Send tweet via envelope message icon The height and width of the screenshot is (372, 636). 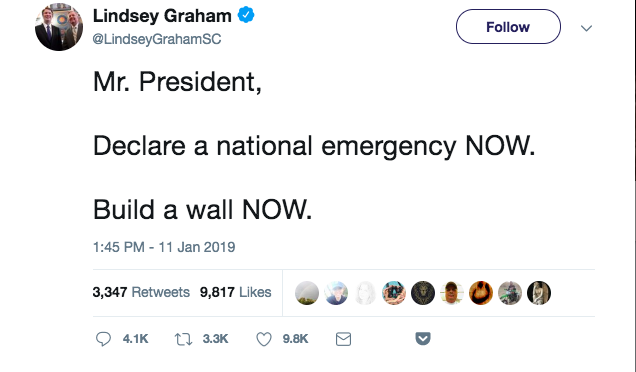343,339
